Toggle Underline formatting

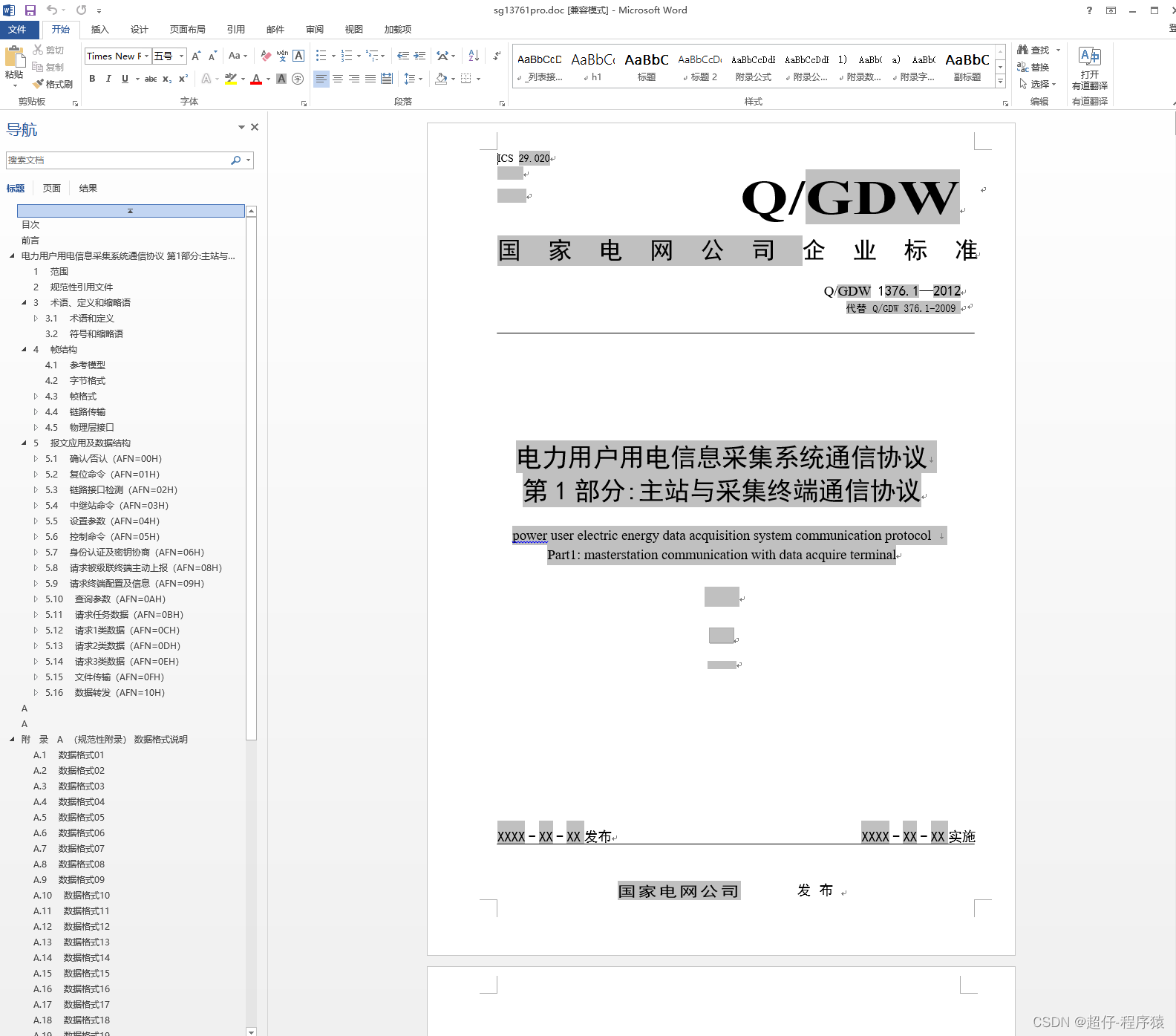pyautogui.click(x=125, y=79)
